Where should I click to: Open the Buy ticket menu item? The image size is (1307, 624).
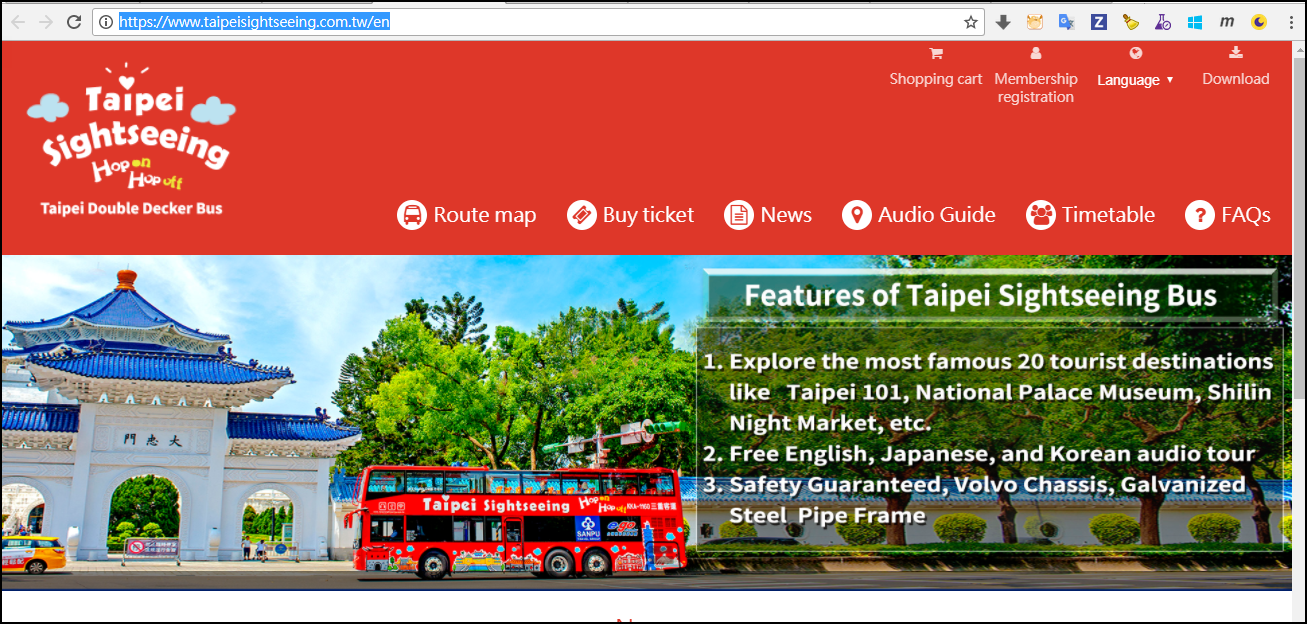pos(630,215)
